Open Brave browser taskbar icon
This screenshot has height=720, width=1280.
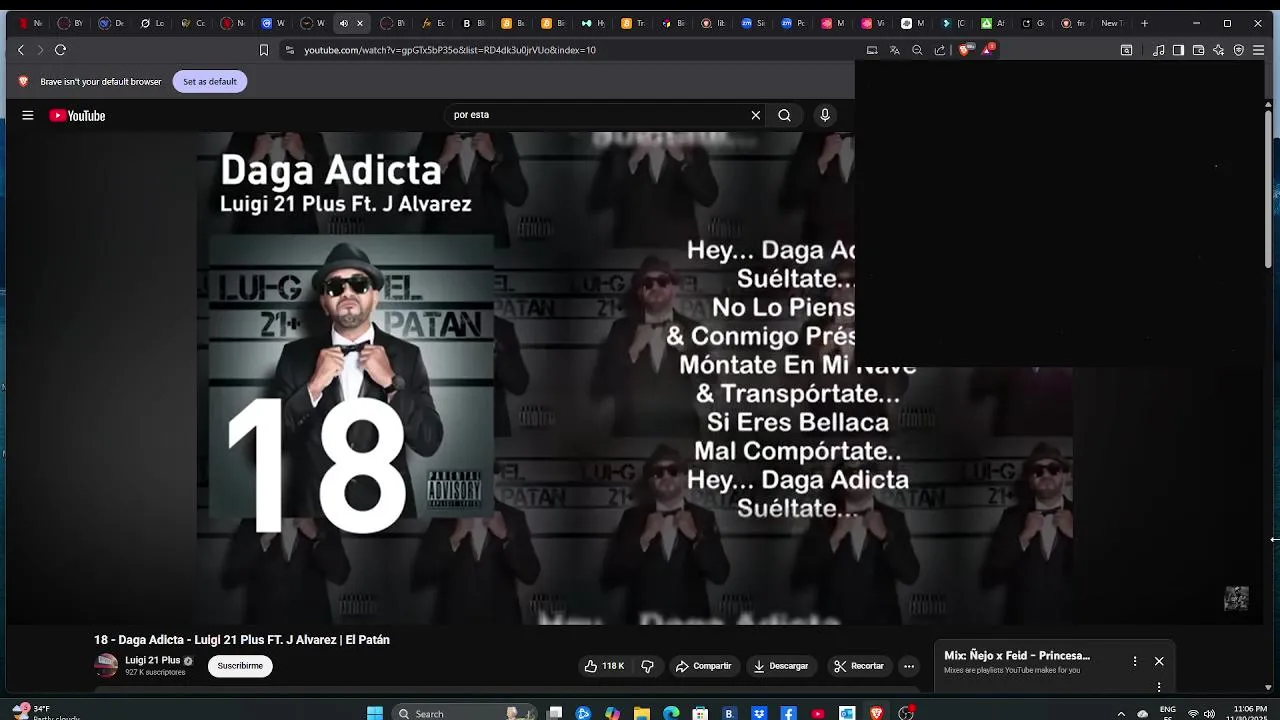[877, 713]
